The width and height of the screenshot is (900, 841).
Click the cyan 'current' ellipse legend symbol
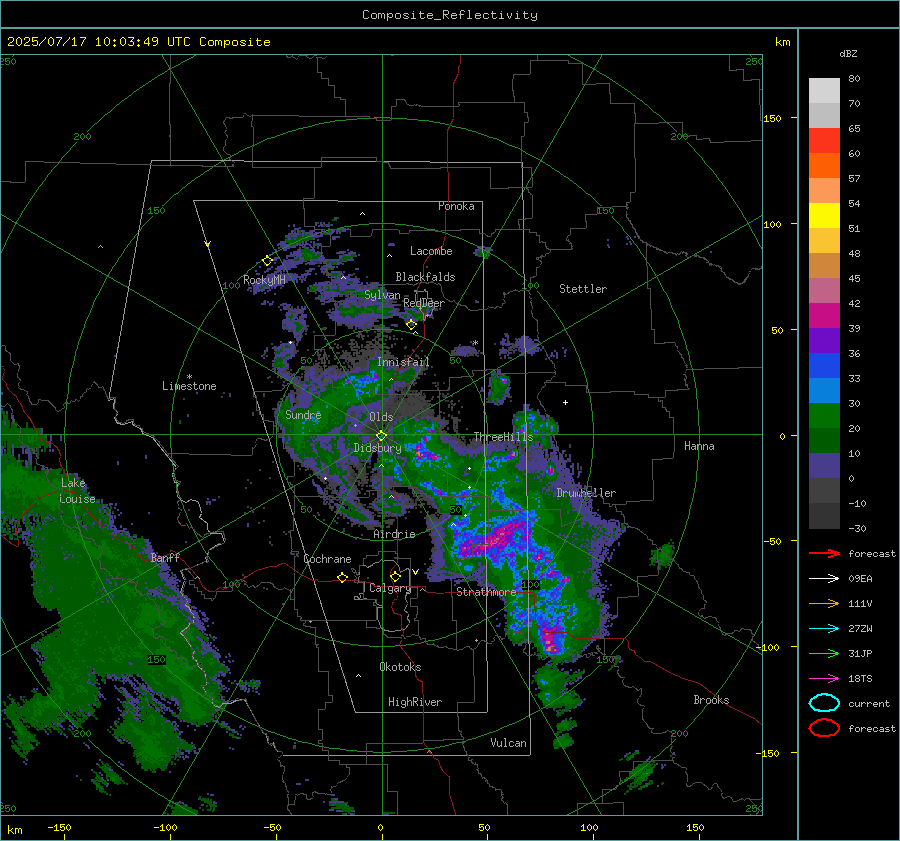click(x=824, y=703)
